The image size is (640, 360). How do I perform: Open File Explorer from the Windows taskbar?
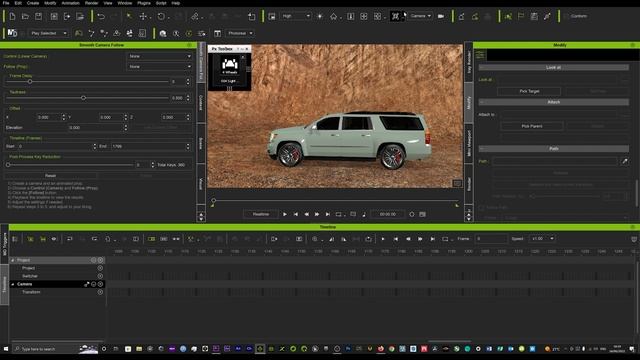(139, 349)
